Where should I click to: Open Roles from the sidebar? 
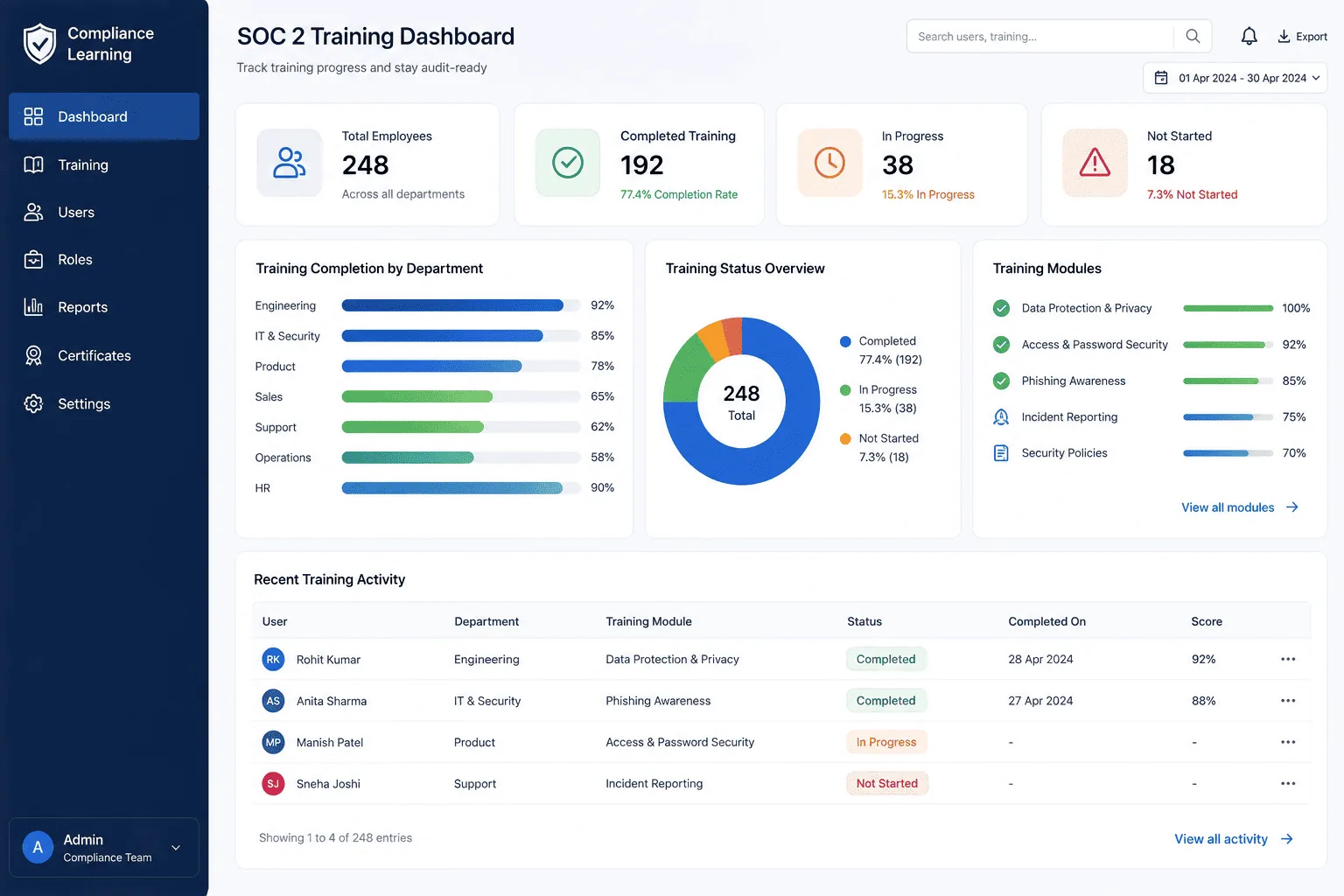tap(104, 260)
